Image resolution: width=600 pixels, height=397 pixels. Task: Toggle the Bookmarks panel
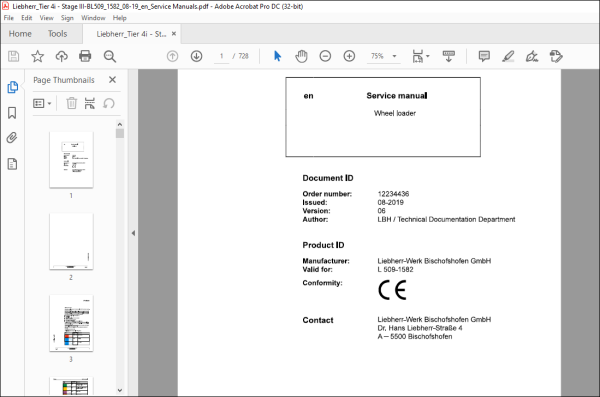pos(12,113)
